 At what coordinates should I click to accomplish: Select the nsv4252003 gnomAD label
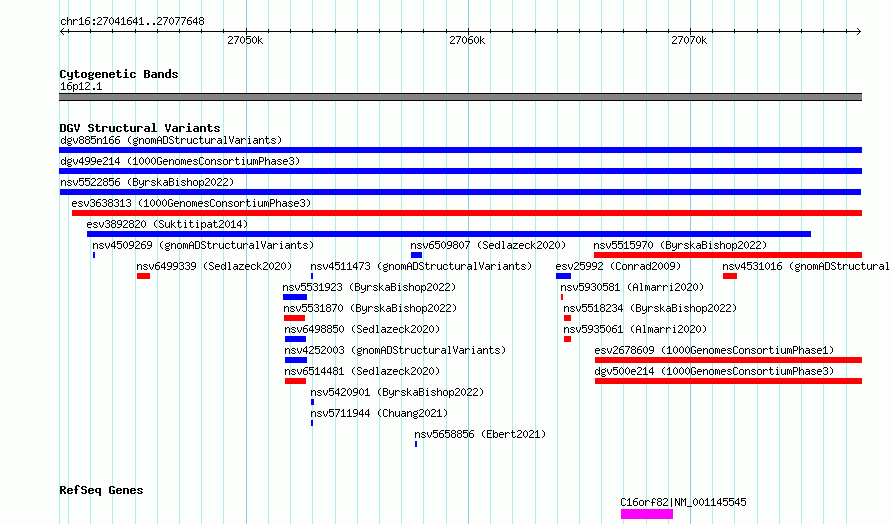(x=395, y=350)
